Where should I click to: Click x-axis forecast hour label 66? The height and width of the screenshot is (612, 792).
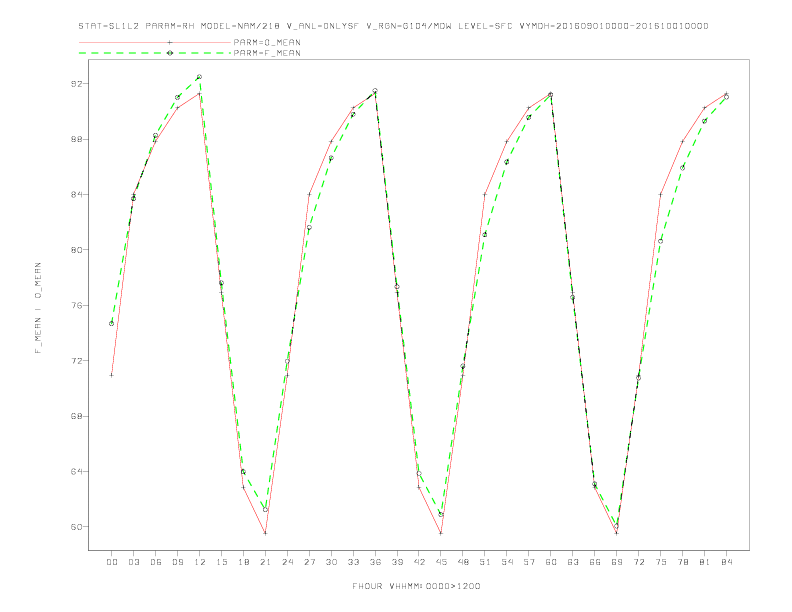tap(595, 562)
